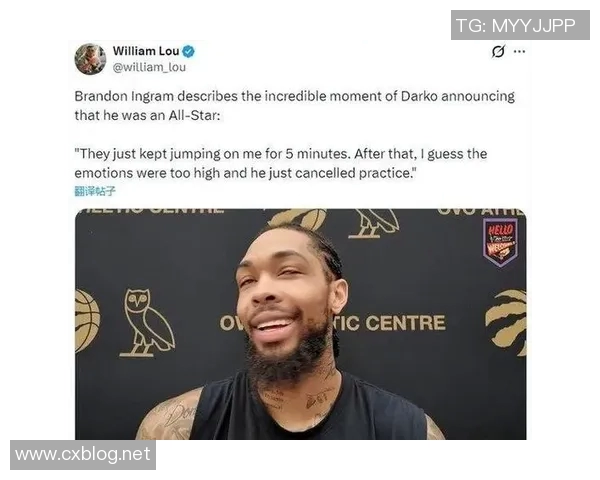Click the TG: MYYJJPP watermark
The width and height of the screenshot is (600, 480).
pos(520,25)
